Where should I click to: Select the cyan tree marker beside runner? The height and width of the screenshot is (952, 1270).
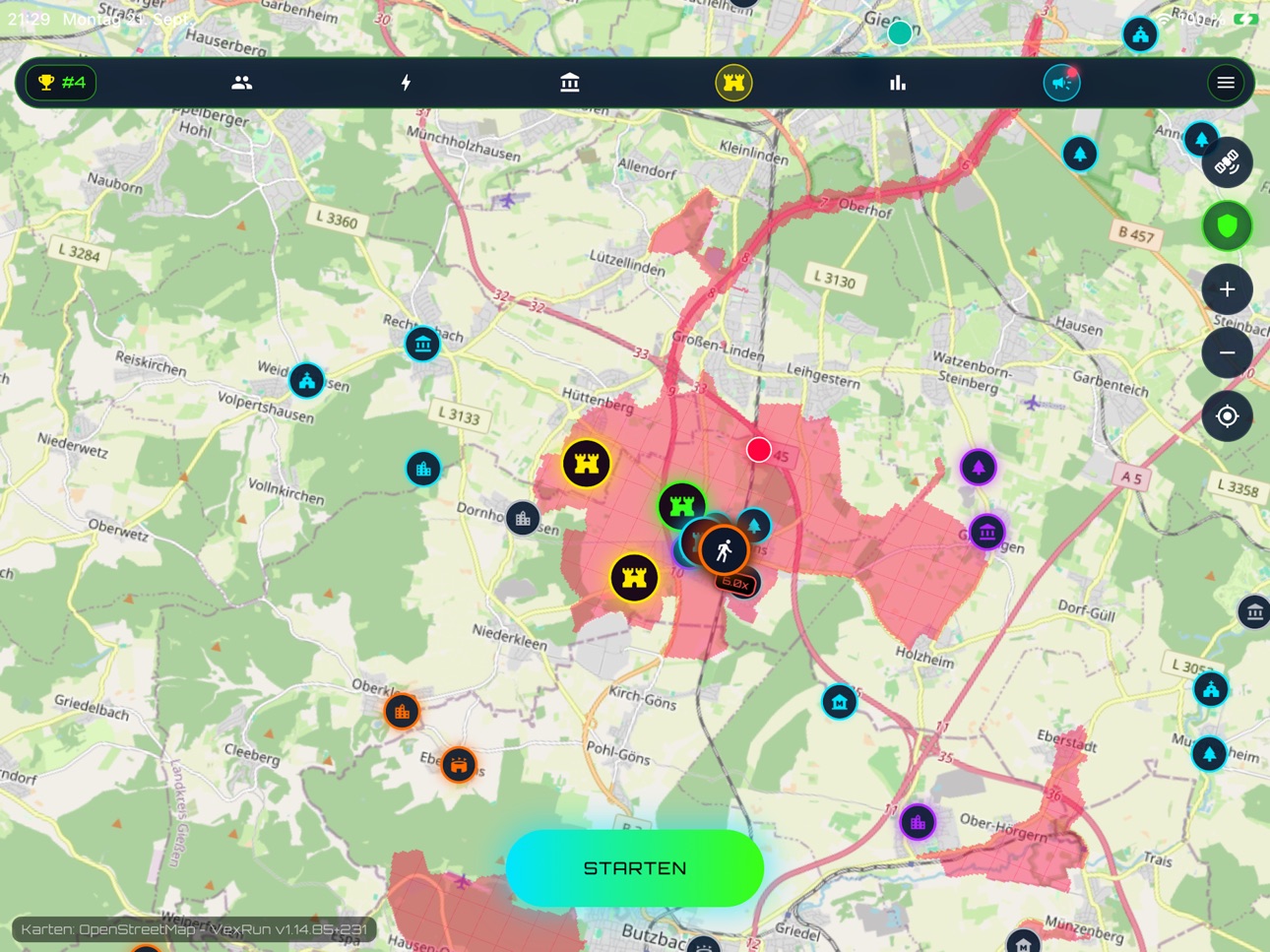pos(755,526)
